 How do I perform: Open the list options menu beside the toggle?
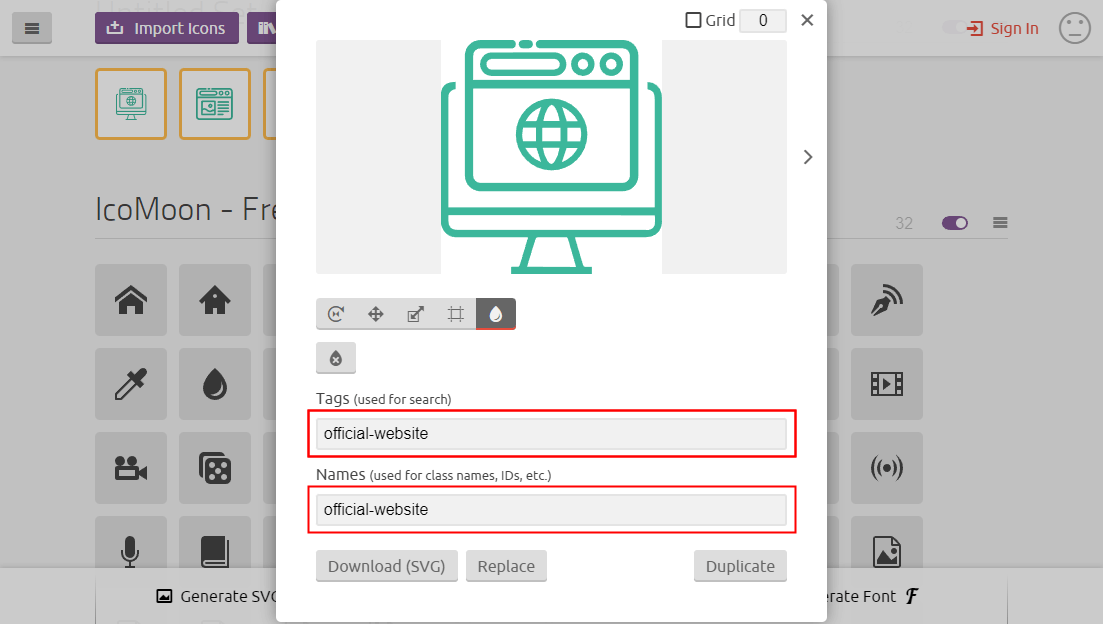1000,222
